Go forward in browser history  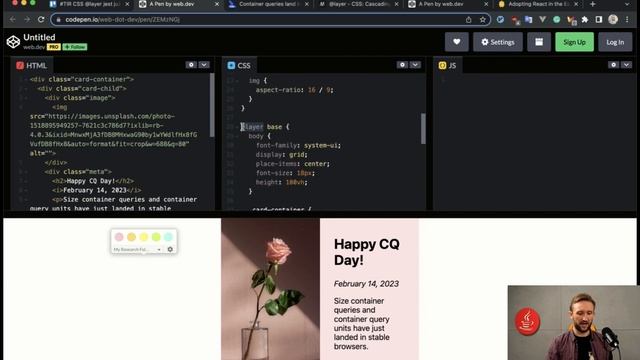click(x=27, y=19)
